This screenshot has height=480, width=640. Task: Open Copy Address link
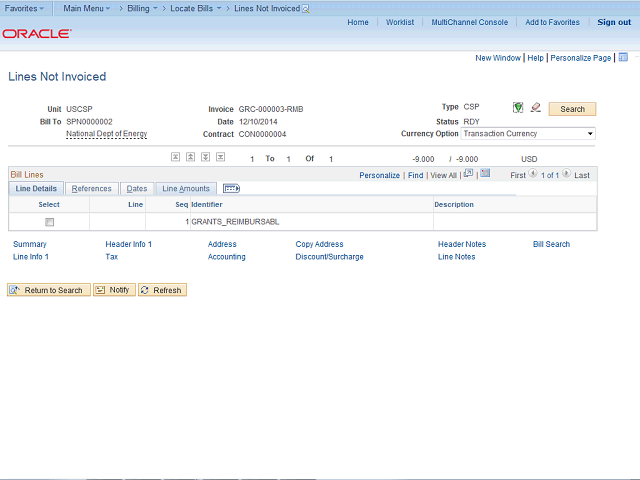click(320, 244)
